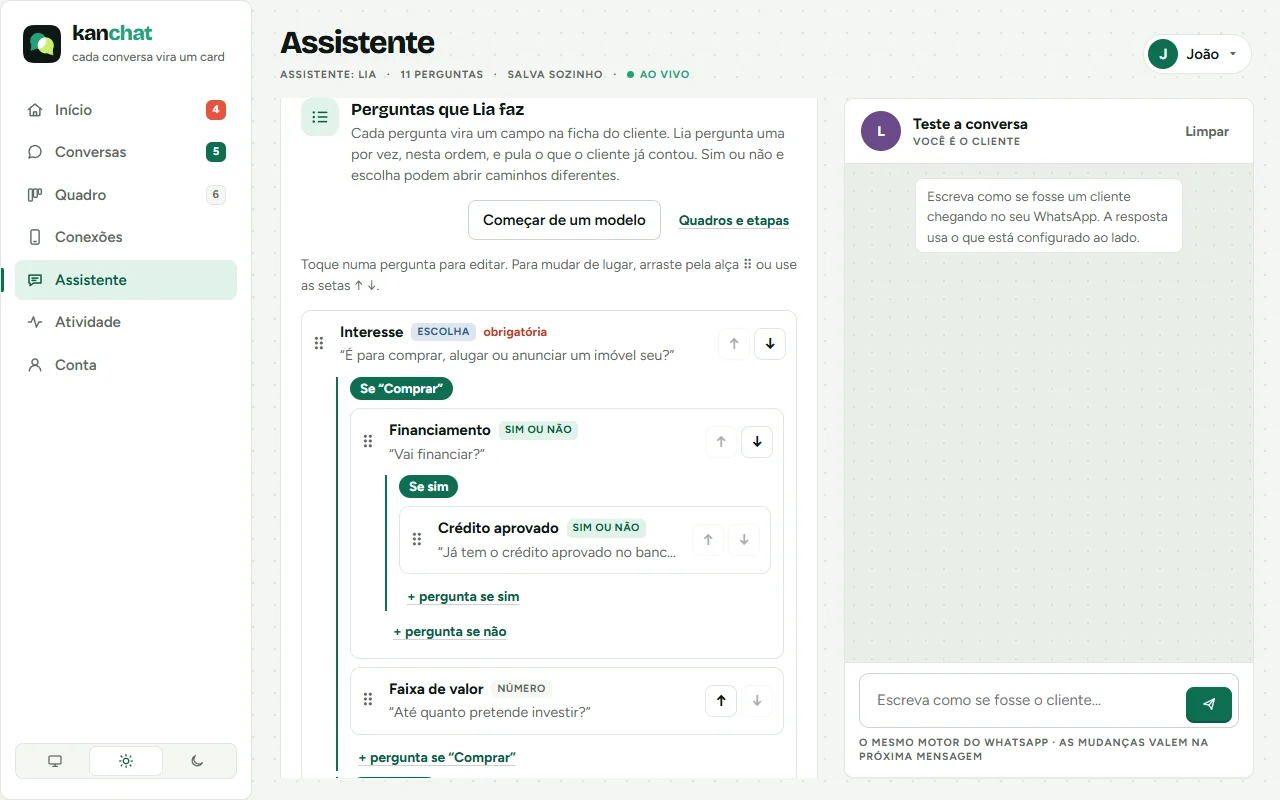Move Faixa de valor up
The image size is (1280, 800).
pyautogui.click(x=721, y=701)
